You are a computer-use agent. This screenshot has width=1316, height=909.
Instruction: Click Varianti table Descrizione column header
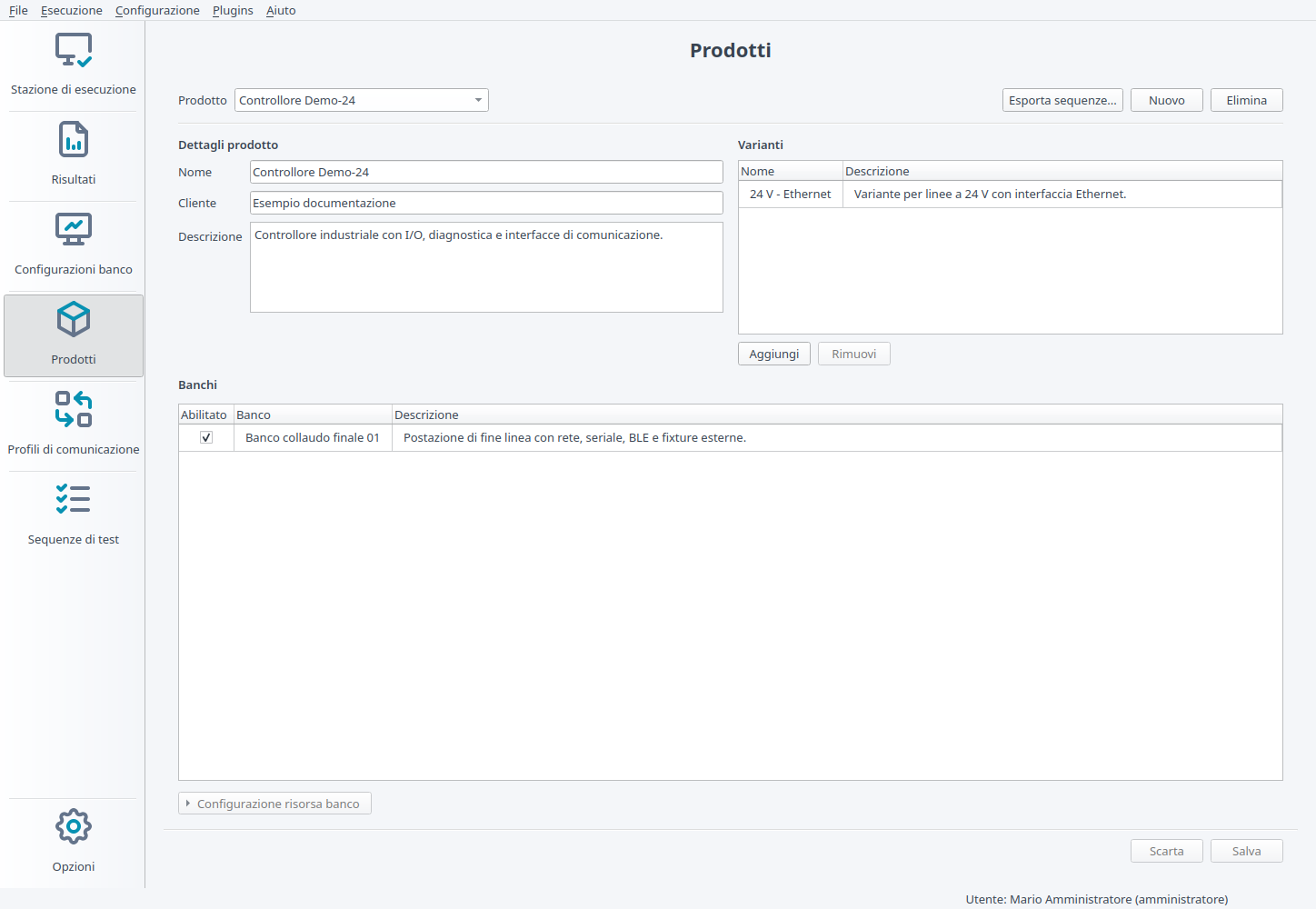pyautogui.click(x=1062, y=171)
